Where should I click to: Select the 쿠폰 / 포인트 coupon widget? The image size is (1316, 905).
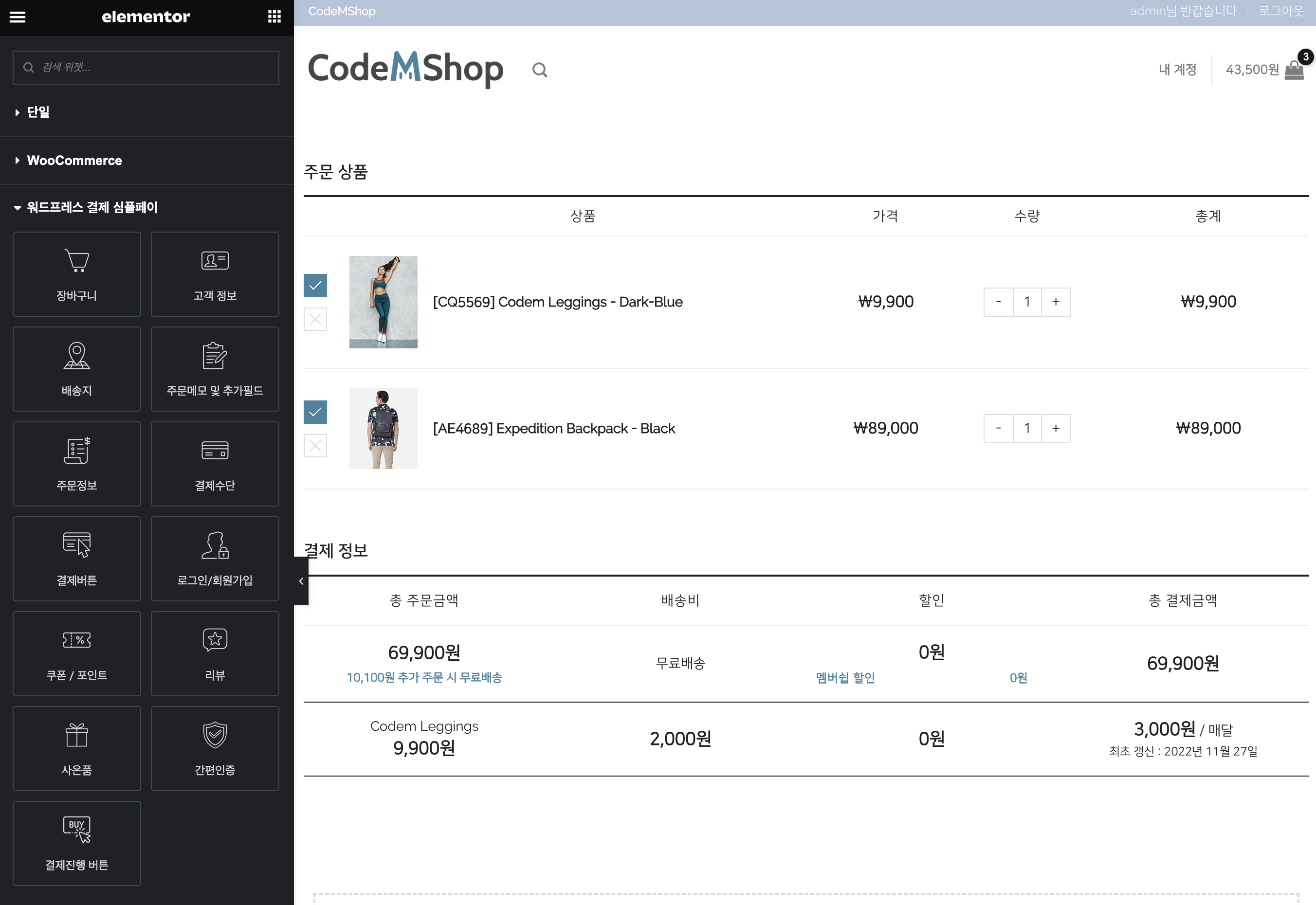[x=76, y=653]
